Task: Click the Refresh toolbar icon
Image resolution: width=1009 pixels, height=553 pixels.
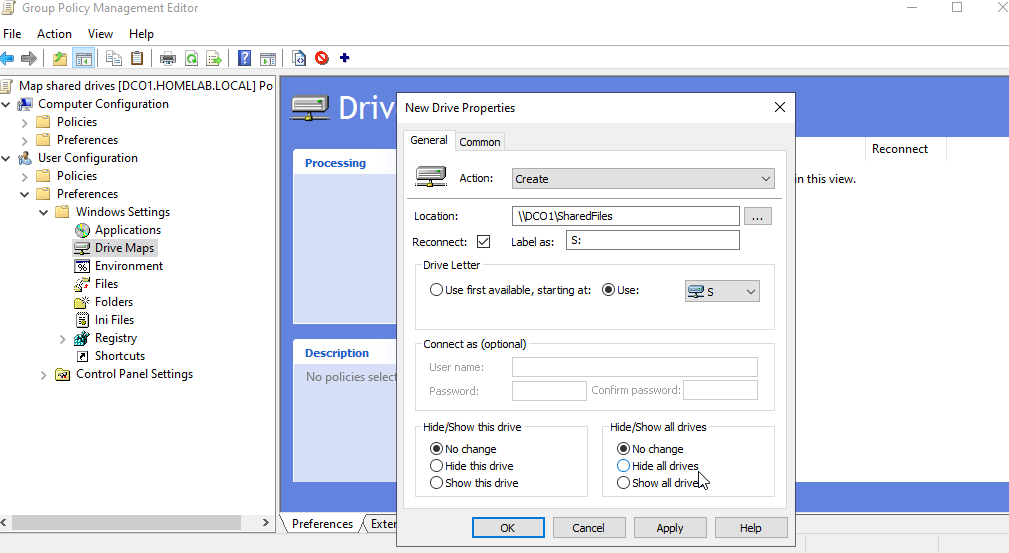Action: pyautogui.click(x=191, y=59)
